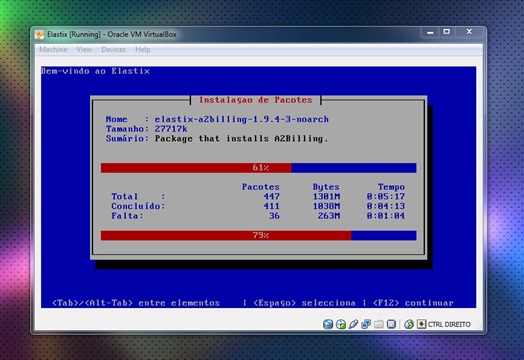Click the '<F12> continuar' hint text

[x=413, y=303]
